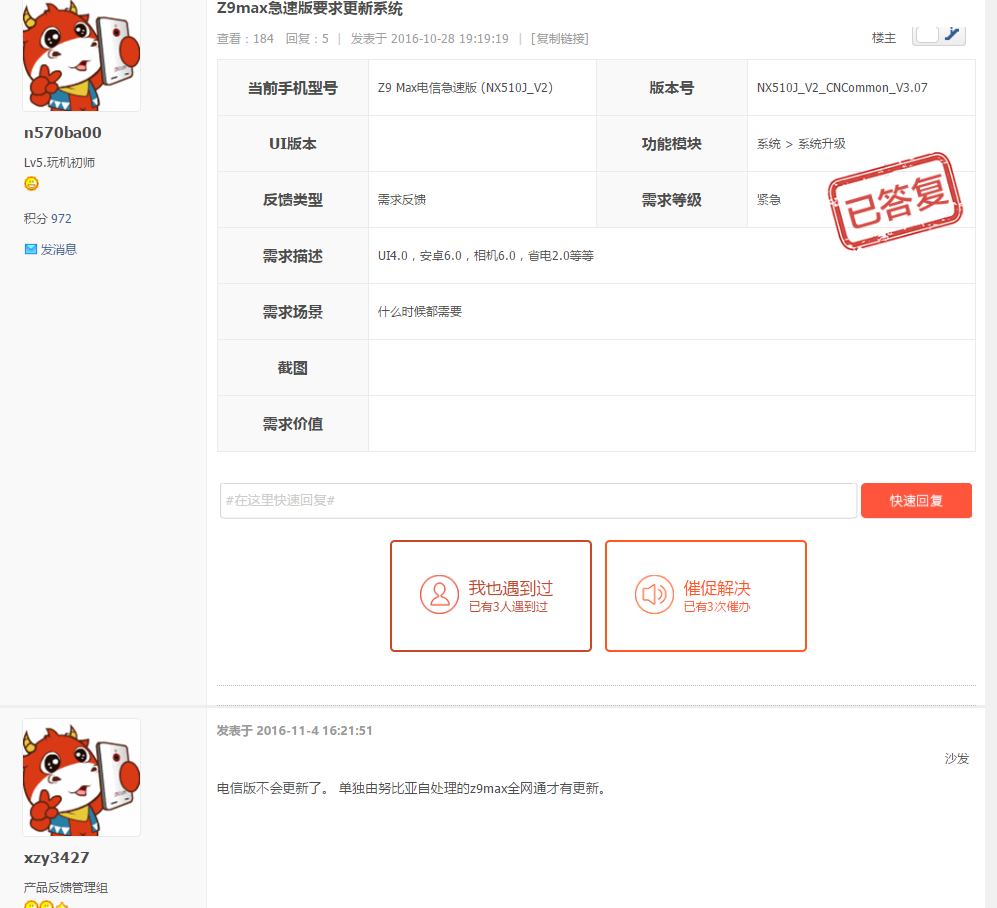Click the 沙发 floor label
This screenshot has height=908, width=997.
pos(956,759)
